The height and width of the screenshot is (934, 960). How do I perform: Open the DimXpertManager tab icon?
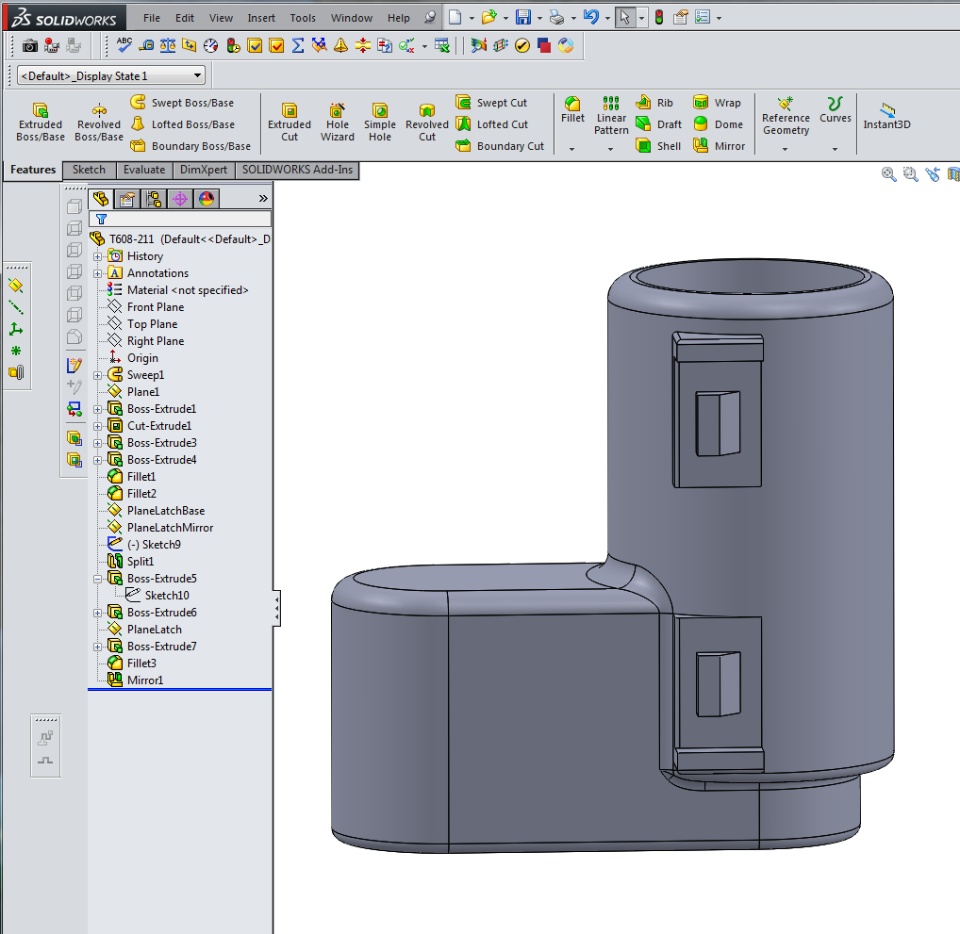[180, 198]
